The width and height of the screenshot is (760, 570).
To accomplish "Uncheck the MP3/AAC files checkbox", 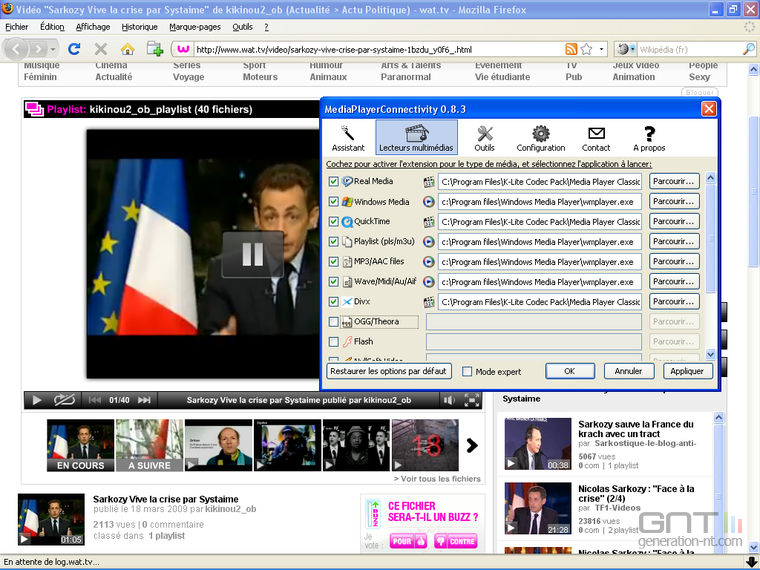I will click(x=333, y=262).
